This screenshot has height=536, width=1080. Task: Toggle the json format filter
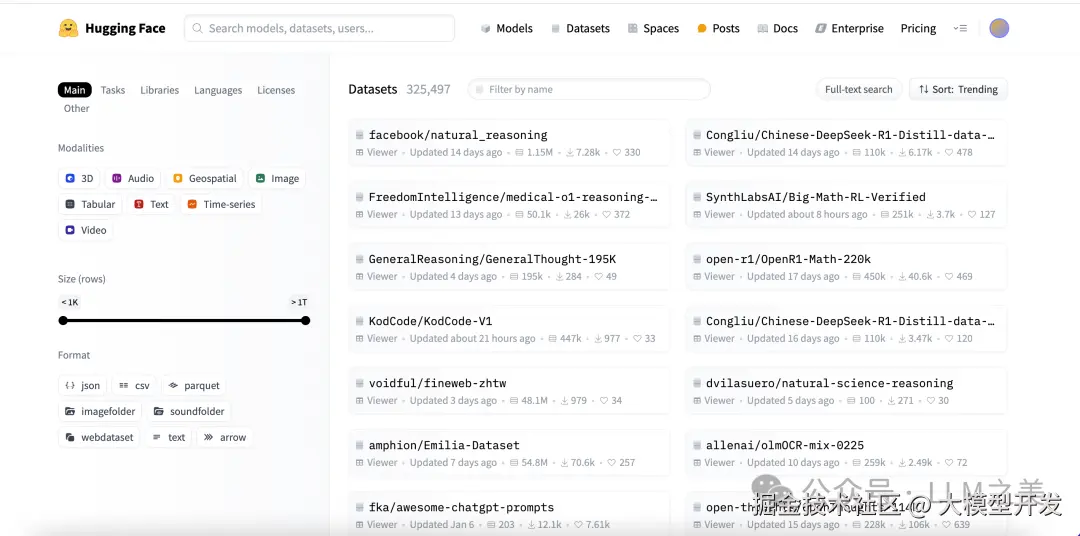[83, 386]
